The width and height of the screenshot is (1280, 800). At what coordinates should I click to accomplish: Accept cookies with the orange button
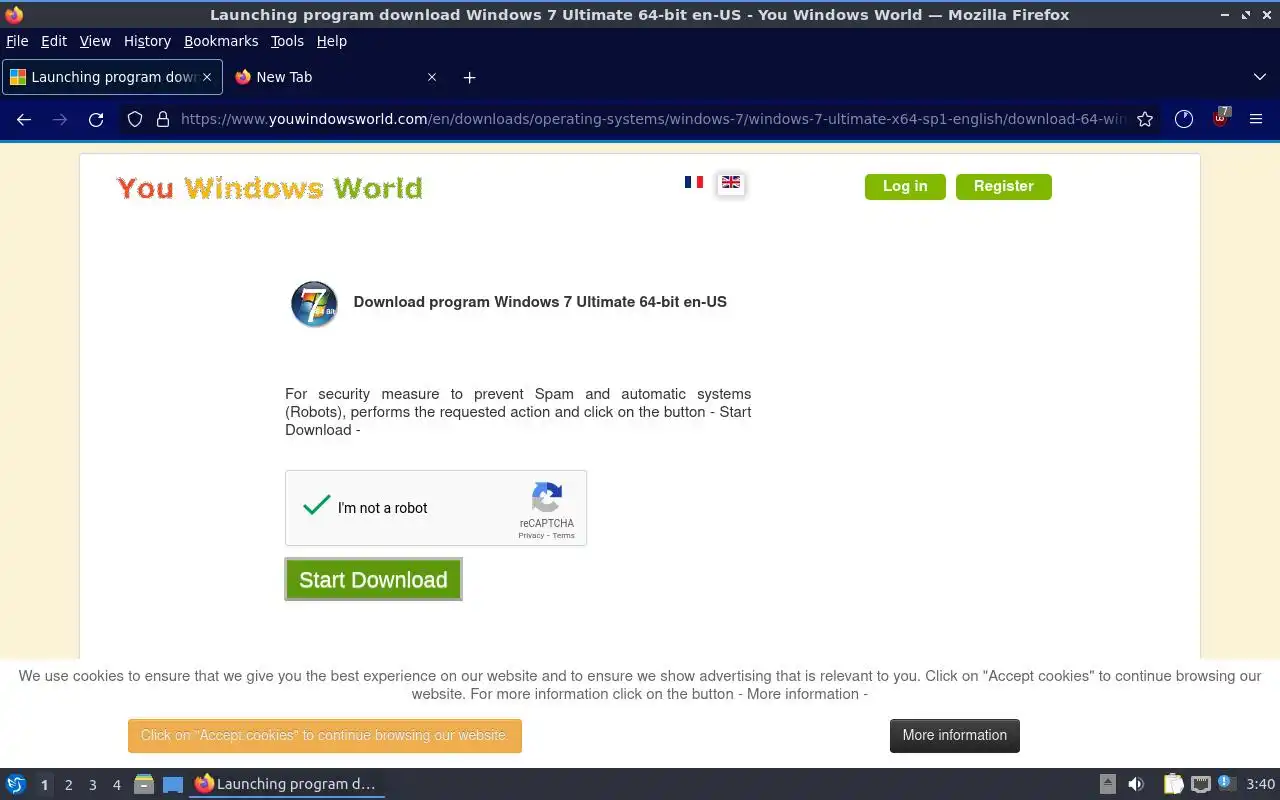pyautogui.click(x=325, y=735)
